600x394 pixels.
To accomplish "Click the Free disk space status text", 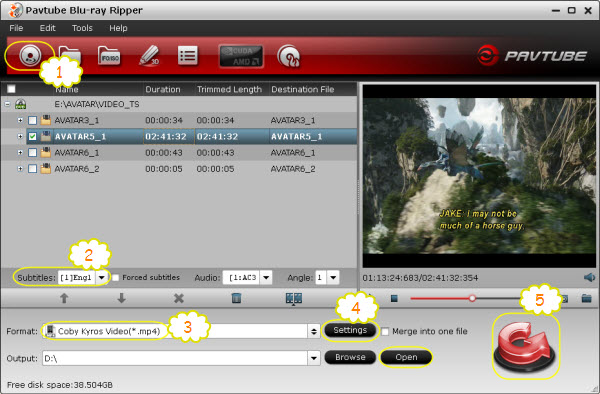I will click(x=60, y=385).
